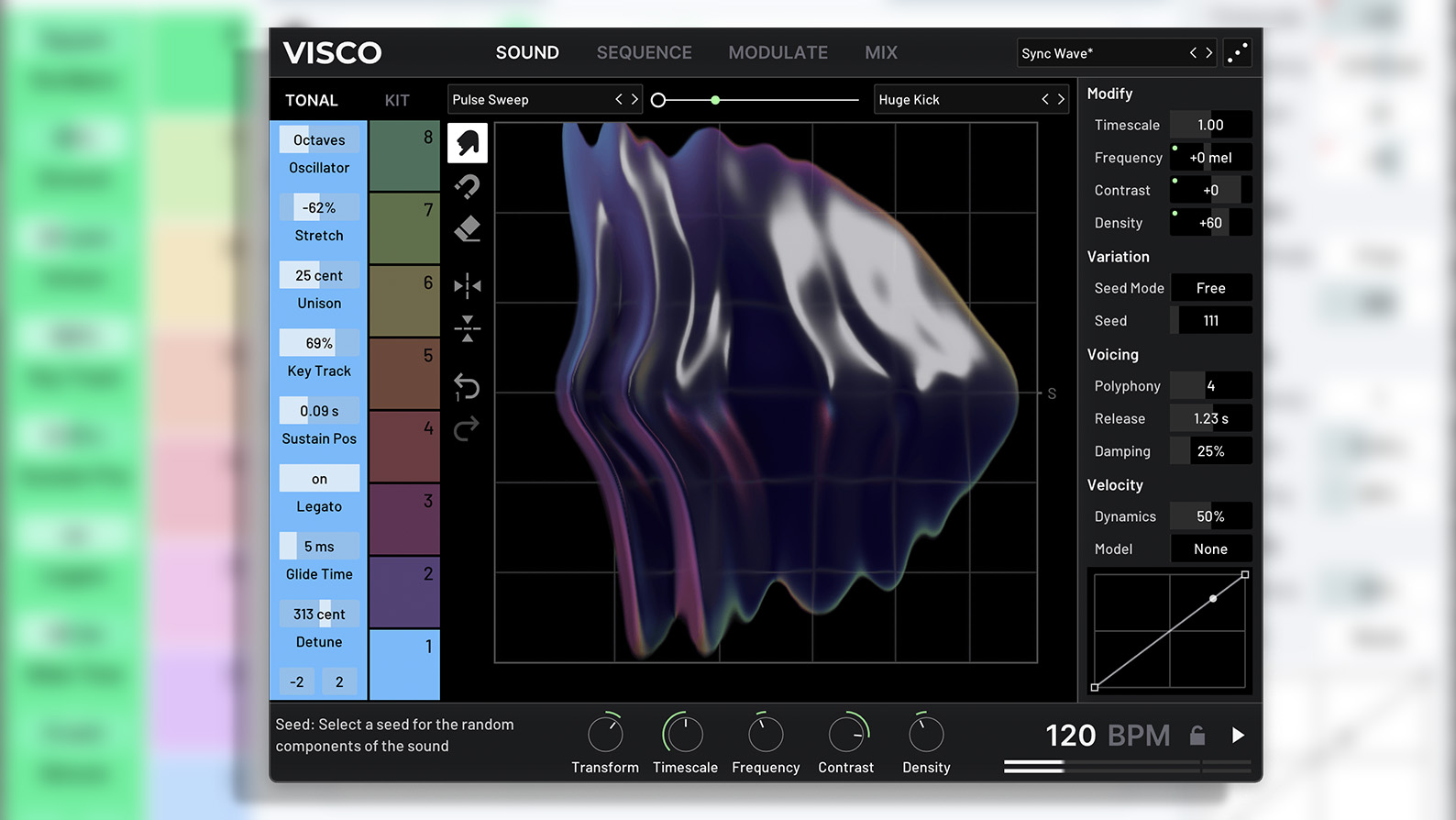
Task: Open the Octaves oscillator dropdown
Action: [x=319, y=139]
